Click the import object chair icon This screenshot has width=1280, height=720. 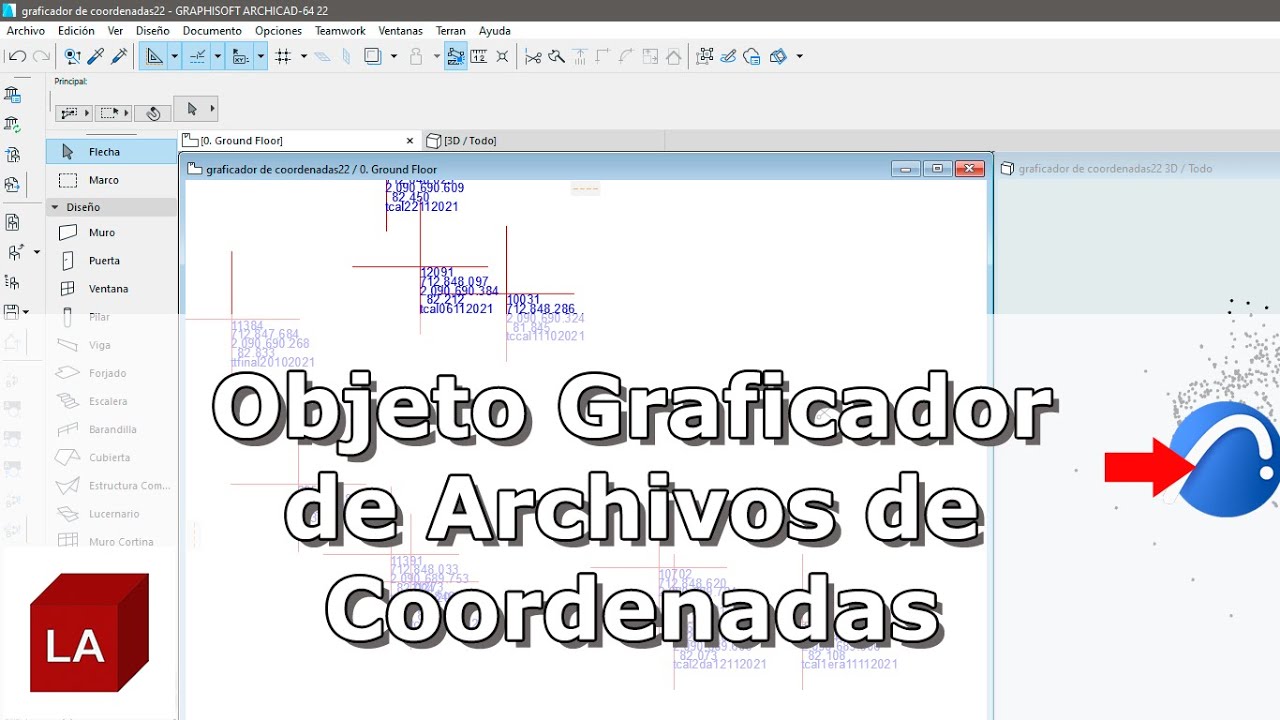(x=12, y=155)
